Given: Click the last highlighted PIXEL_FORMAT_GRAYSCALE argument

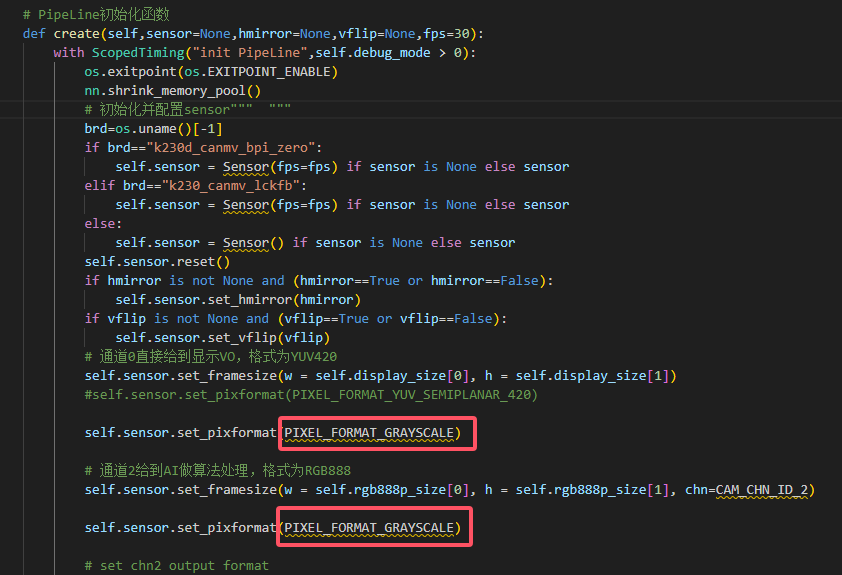Looking at the screenshot, I should pyautogui.click(x=372, y=527).
